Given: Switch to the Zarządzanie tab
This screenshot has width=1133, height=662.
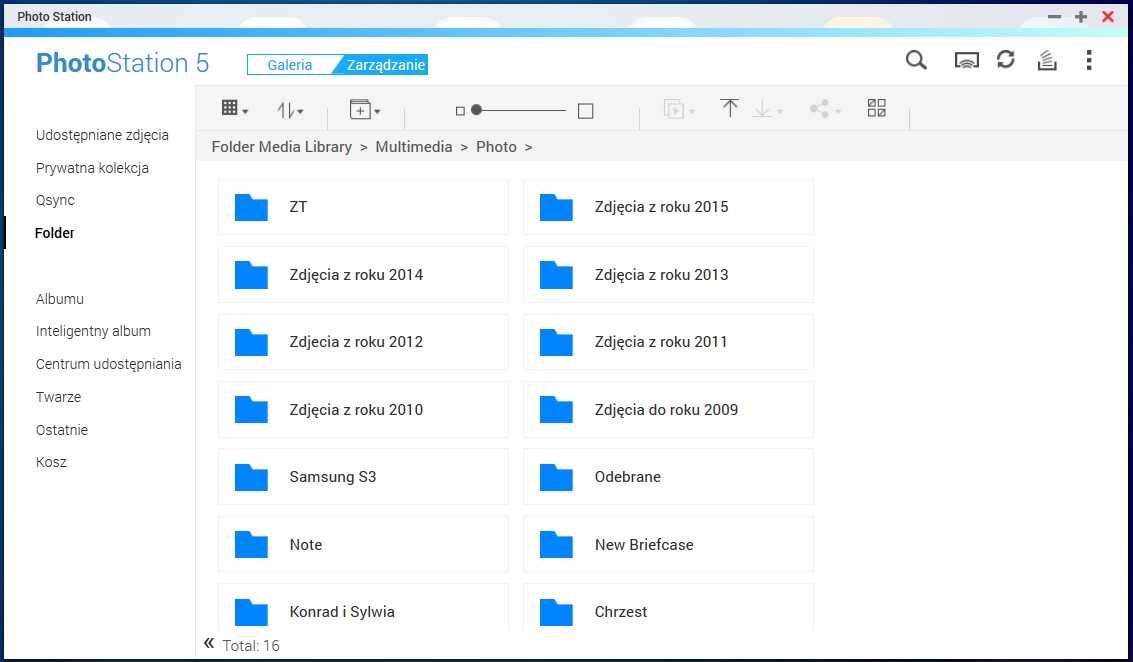Looking at the screenshot, I should [386, 65].
